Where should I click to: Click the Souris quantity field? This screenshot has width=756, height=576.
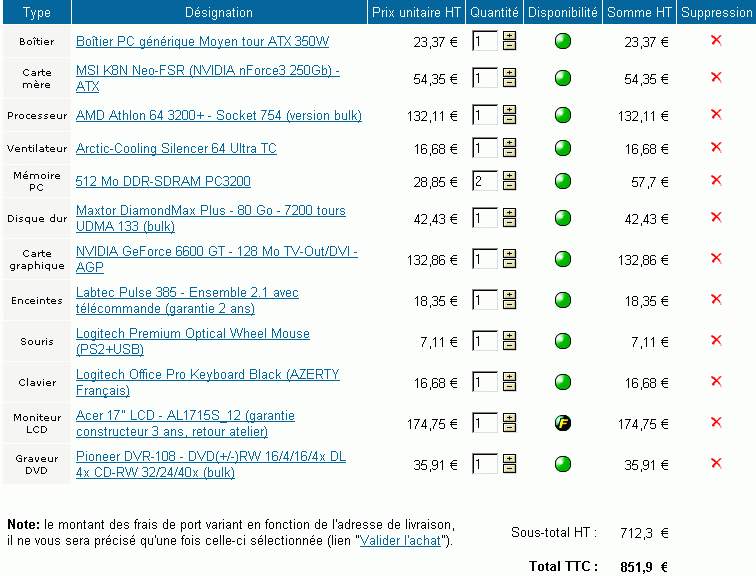[485, 341]
